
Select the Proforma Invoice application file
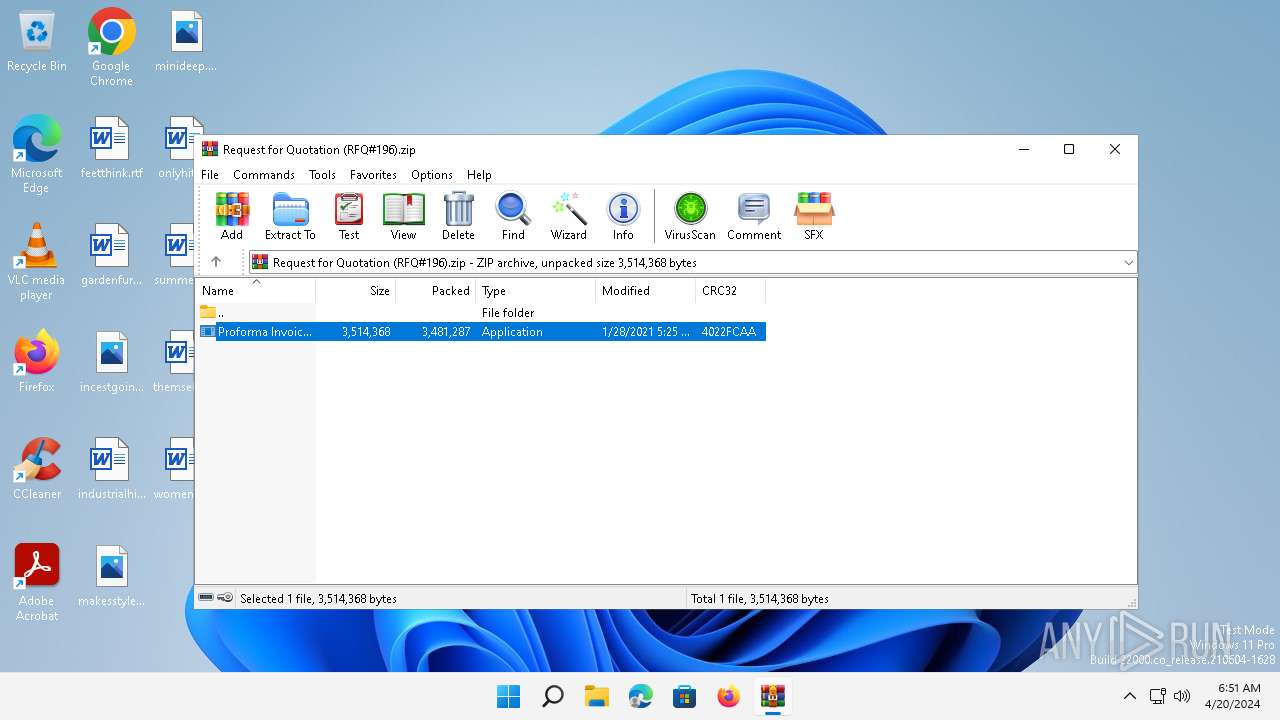pyautogui.click(x=481, y=331)
